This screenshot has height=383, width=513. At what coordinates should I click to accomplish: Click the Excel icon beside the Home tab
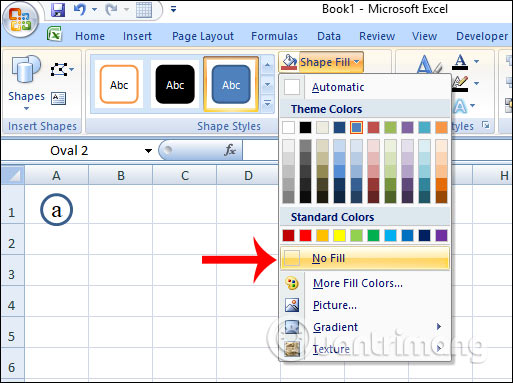[x=55, y=34]
